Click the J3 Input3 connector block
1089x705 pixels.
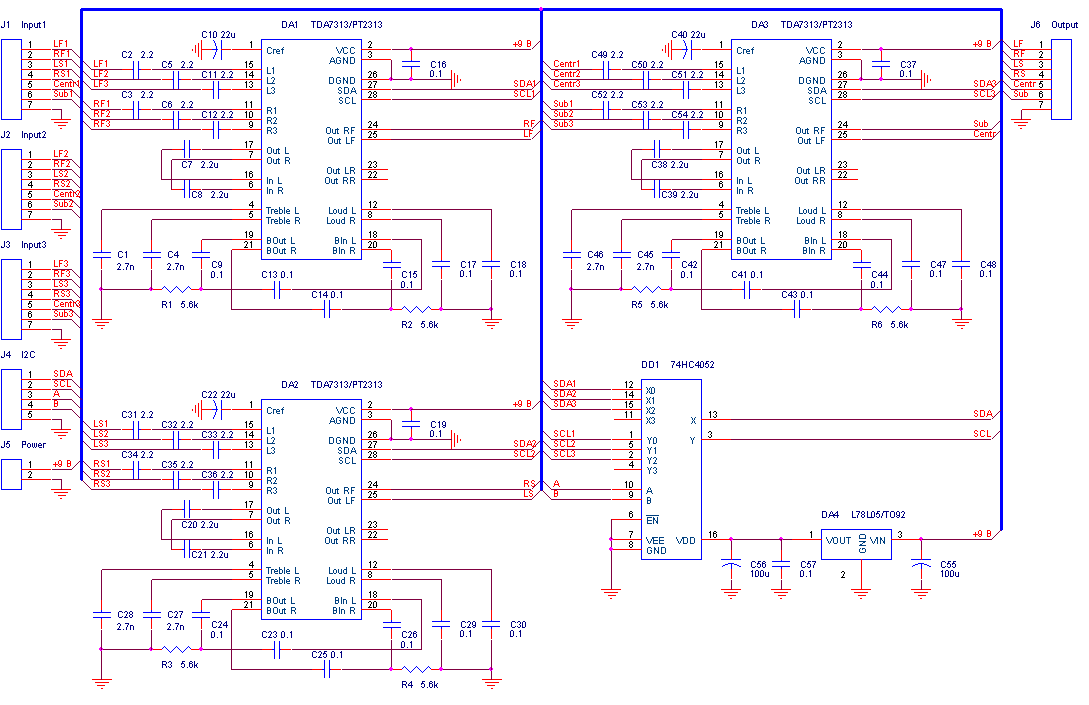[11, 299]
